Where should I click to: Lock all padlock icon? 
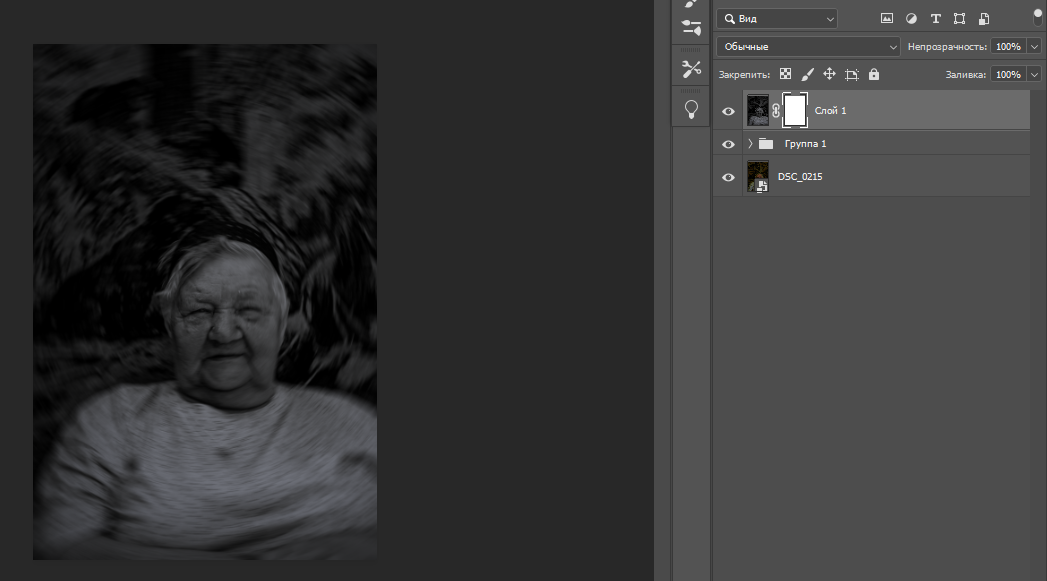874,74
